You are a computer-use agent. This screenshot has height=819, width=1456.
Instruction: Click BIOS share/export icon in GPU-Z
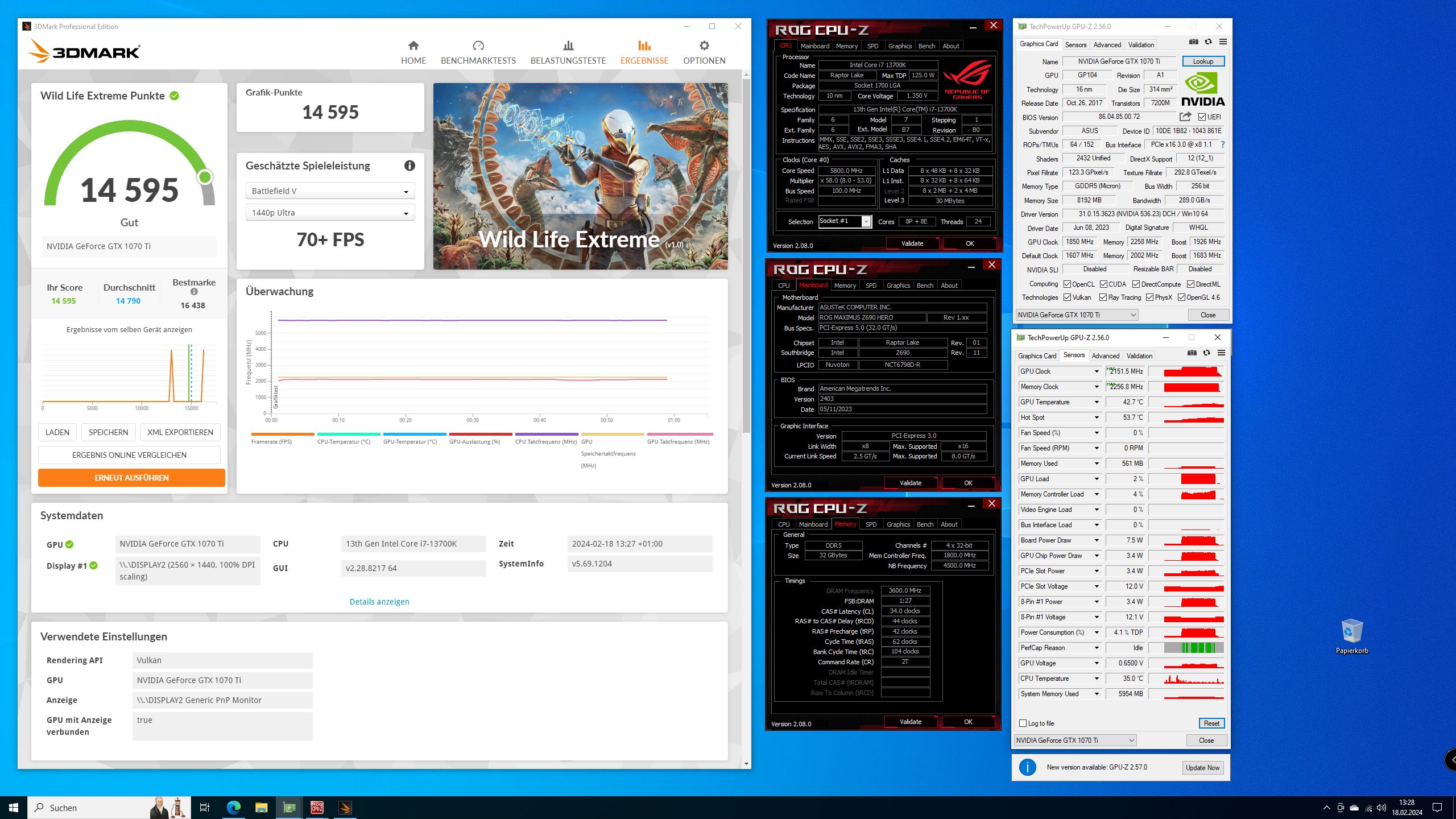[1185, 117]
